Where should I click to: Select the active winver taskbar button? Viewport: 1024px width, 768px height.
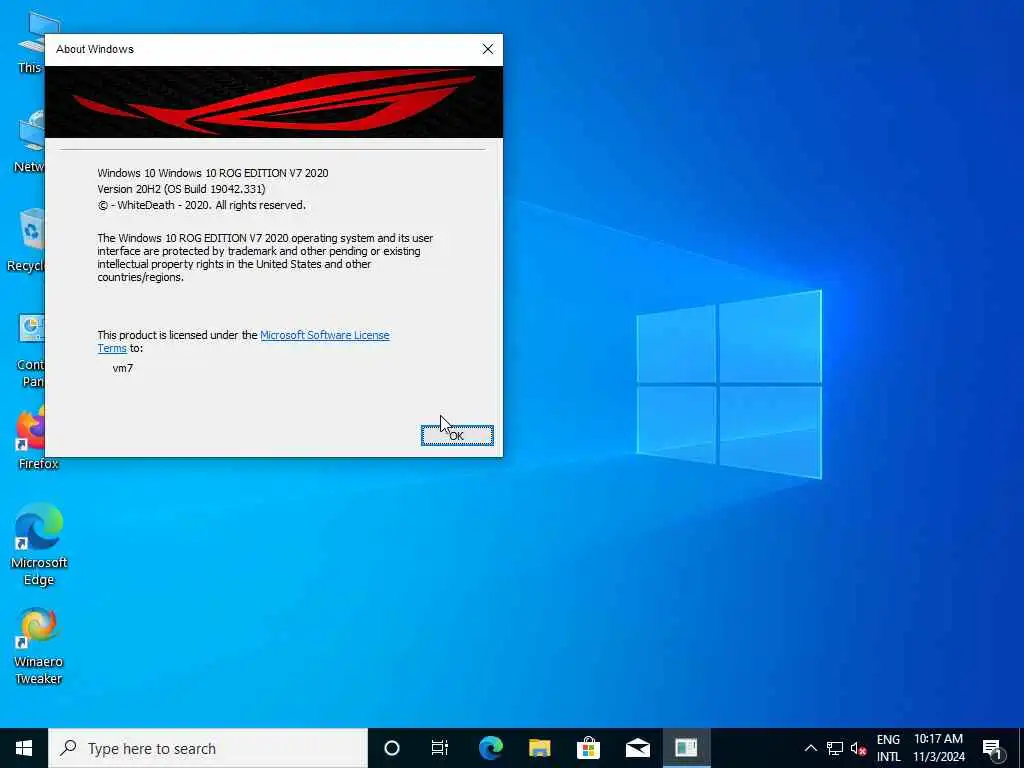coord(686,748)
